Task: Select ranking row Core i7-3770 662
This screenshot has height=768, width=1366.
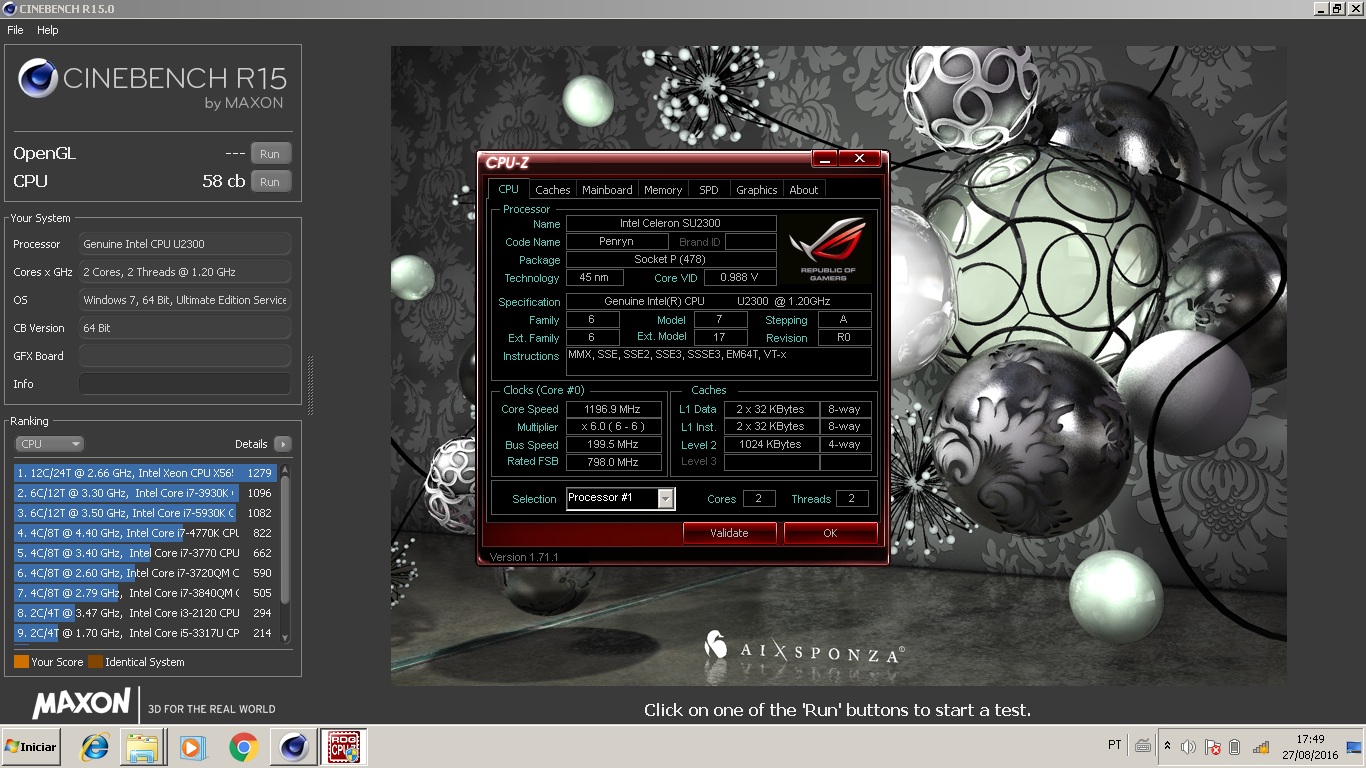Action: [x=145, y=553]
